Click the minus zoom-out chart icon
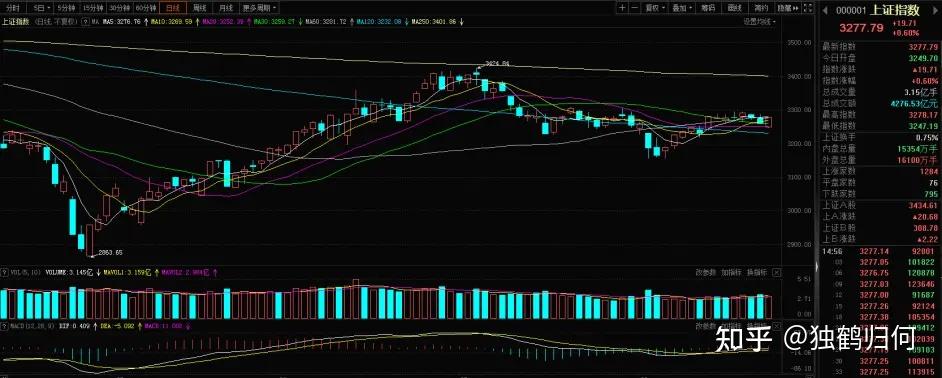 635,8
